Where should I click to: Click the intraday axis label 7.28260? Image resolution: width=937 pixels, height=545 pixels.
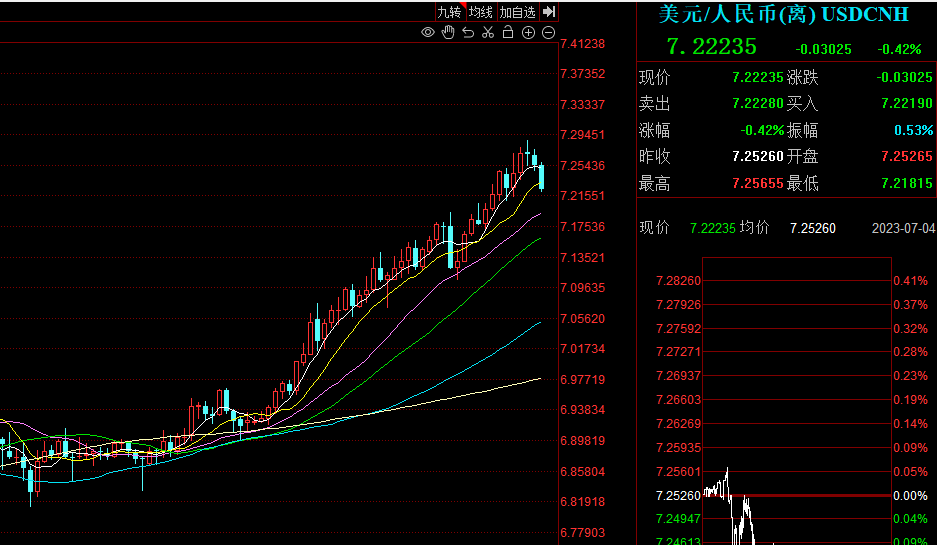[678, 281]
